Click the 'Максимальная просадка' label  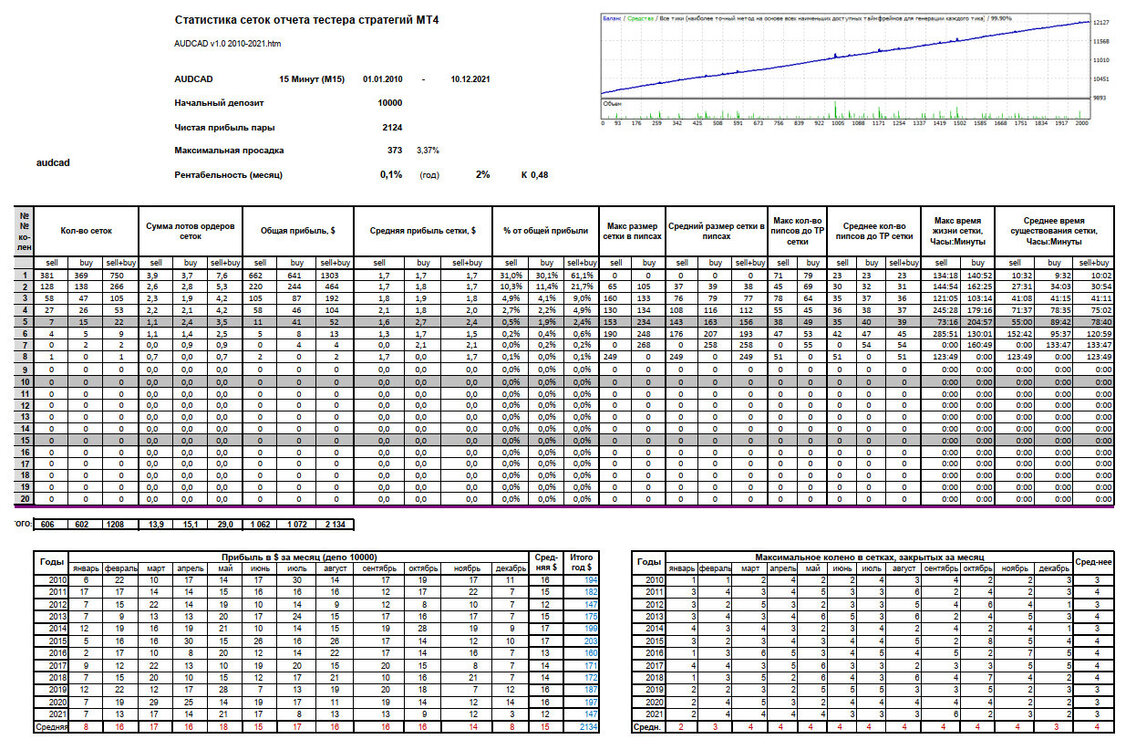(x=229, y=151)
